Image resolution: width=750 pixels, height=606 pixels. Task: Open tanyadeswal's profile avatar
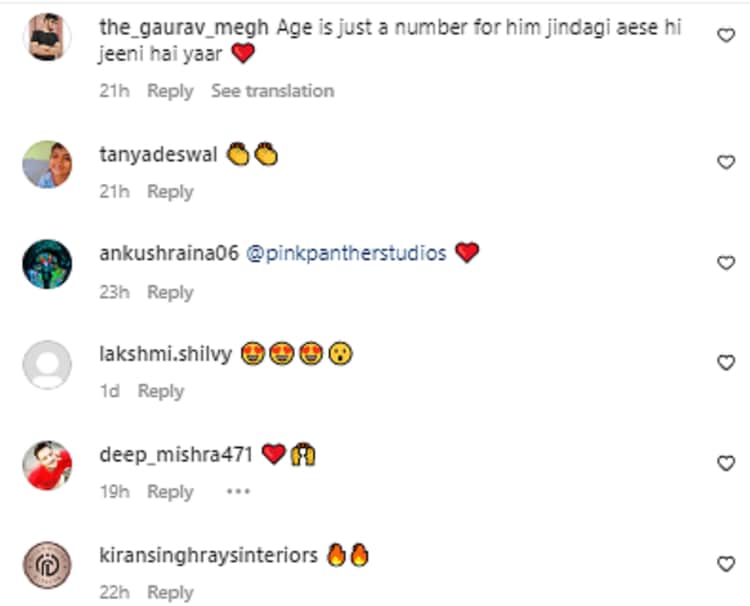47,164
